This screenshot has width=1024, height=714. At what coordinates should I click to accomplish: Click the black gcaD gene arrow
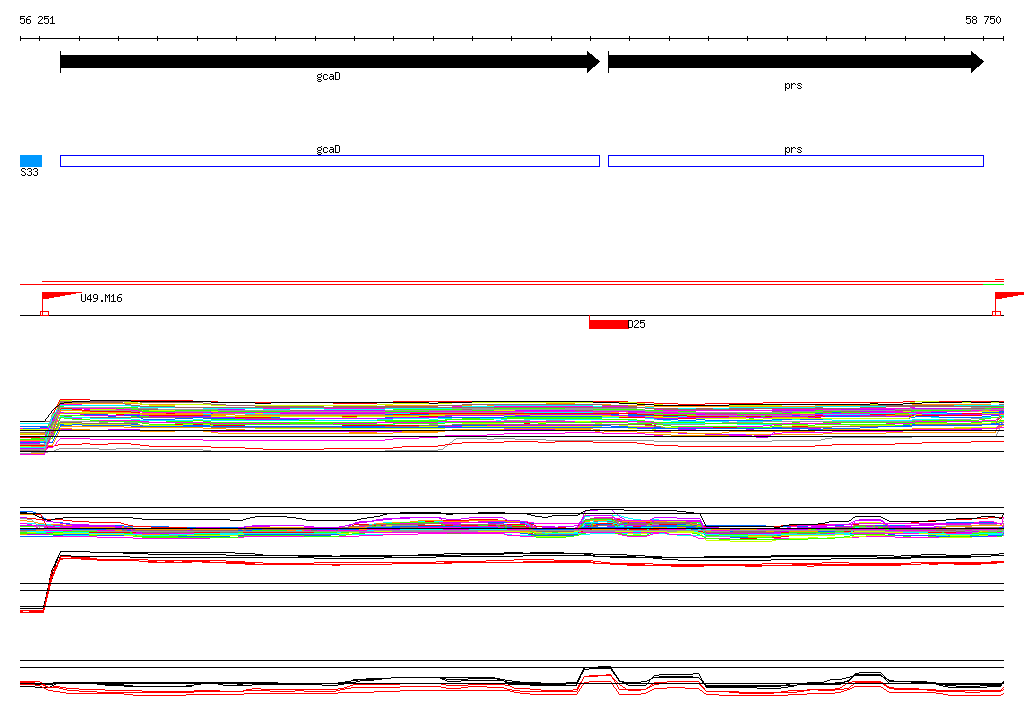(330, 62)
